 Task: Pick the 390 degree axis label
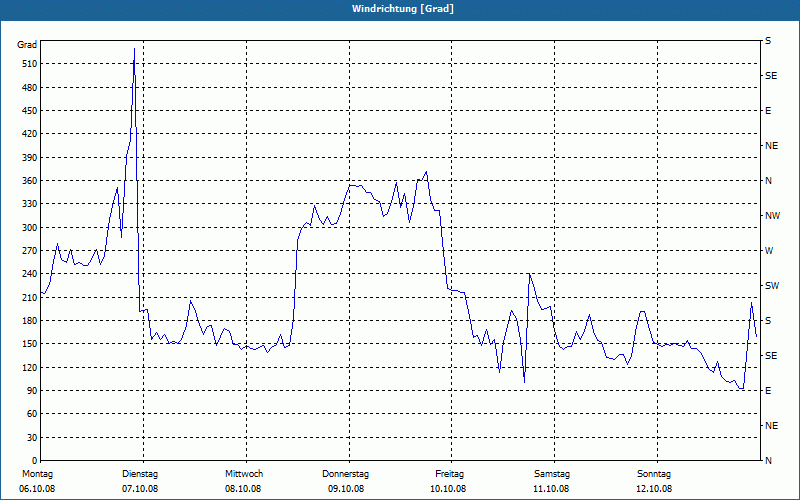[x=30, y=158]
